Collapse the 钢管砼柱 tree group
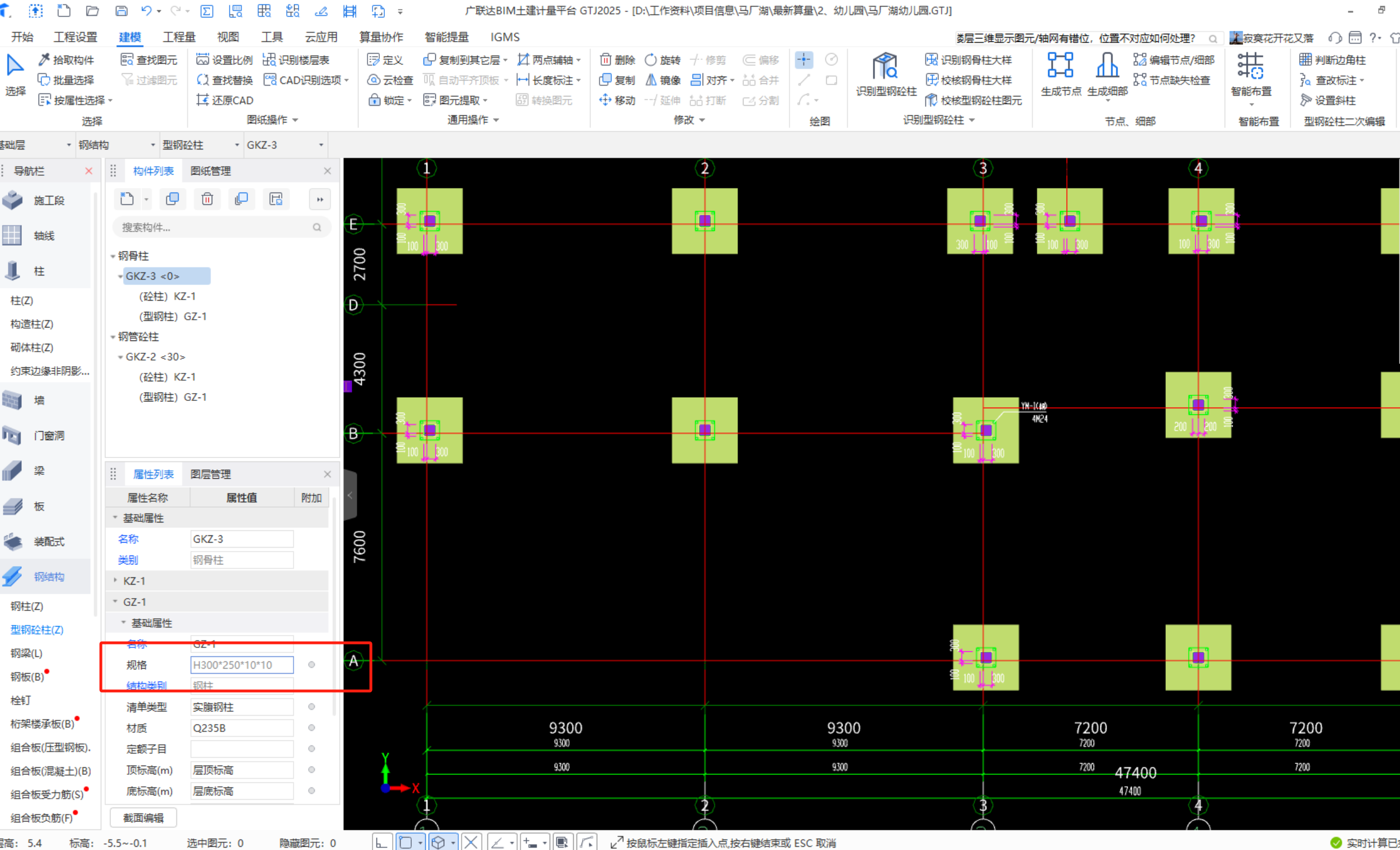The width and height of the screenshot is (1400, 850). tap(113, 337)
